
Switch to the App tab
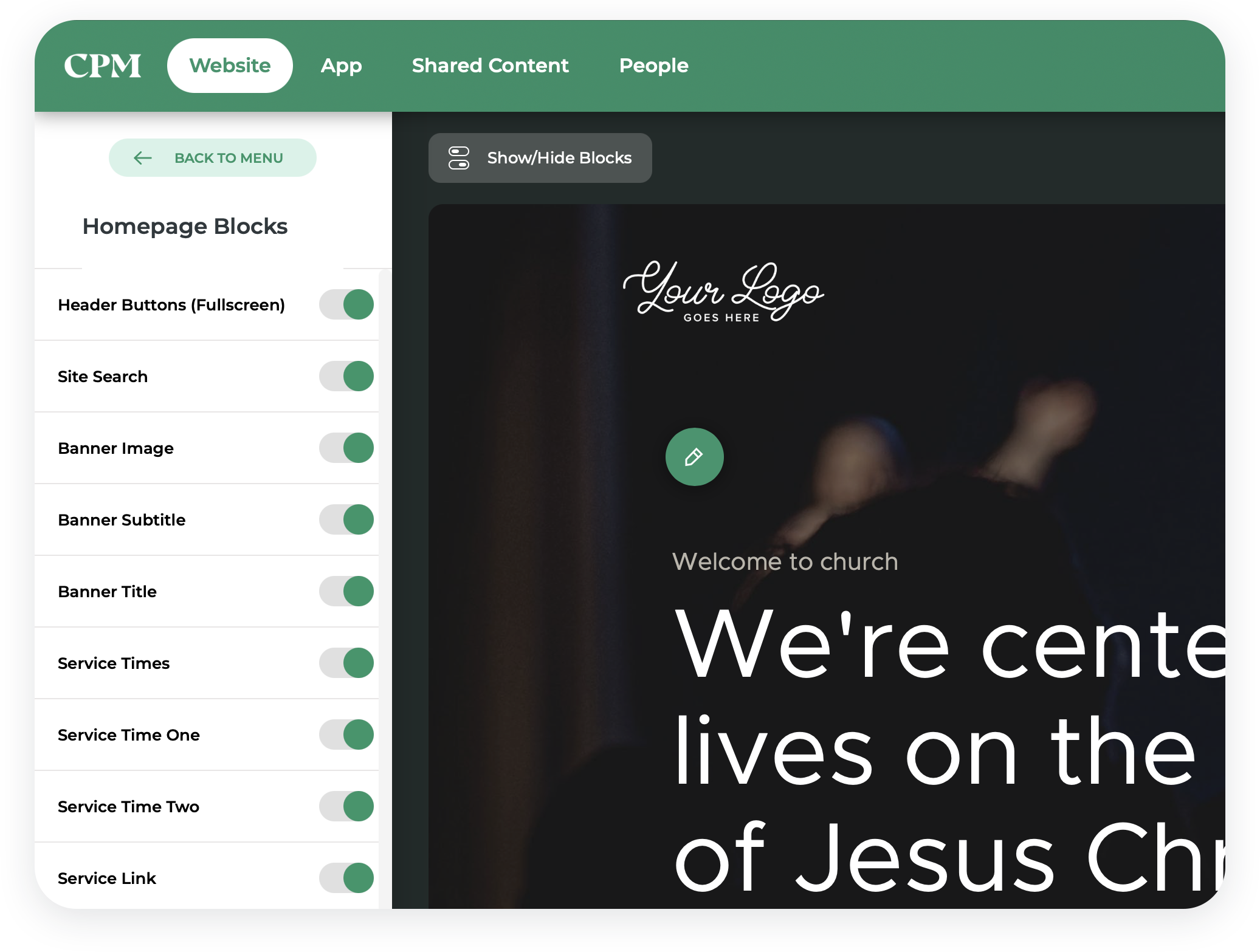(341, 66)
